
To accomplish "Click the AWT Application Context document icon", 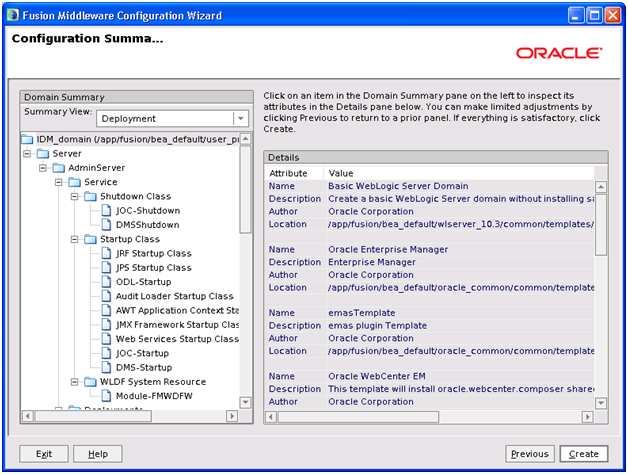I will coord(106,311).
